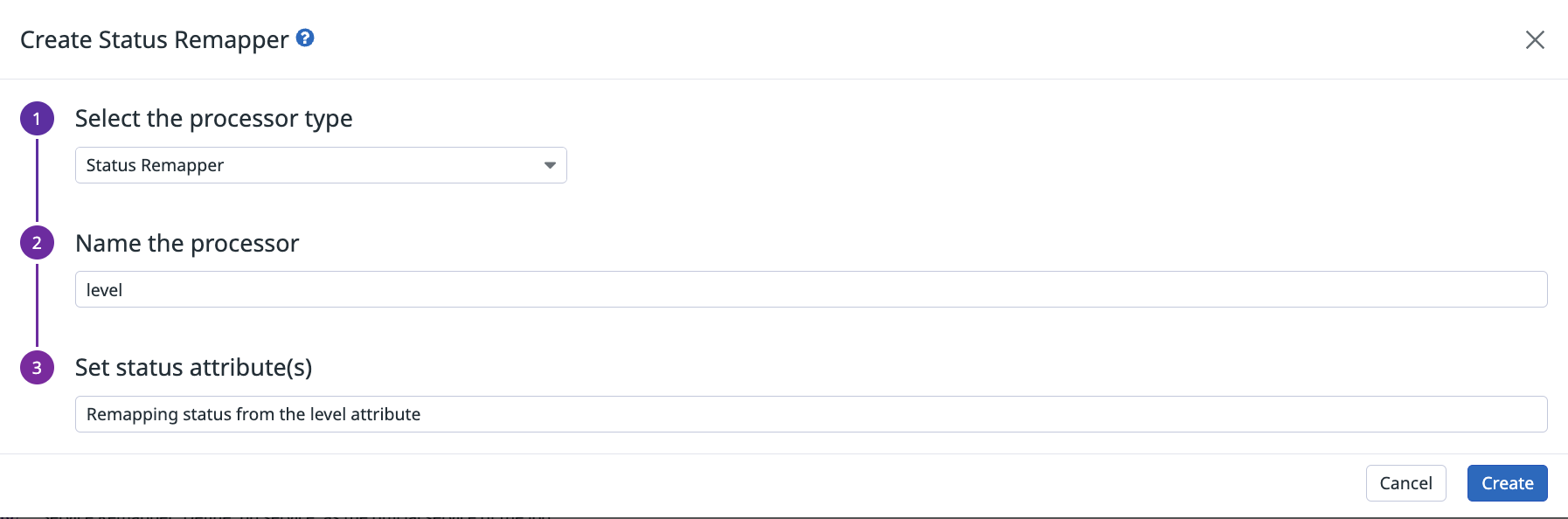The width and height of the screenshot is (1568, 519).
Task: Open the processor type dropdown arrow
Action: (x=550, y=165)
